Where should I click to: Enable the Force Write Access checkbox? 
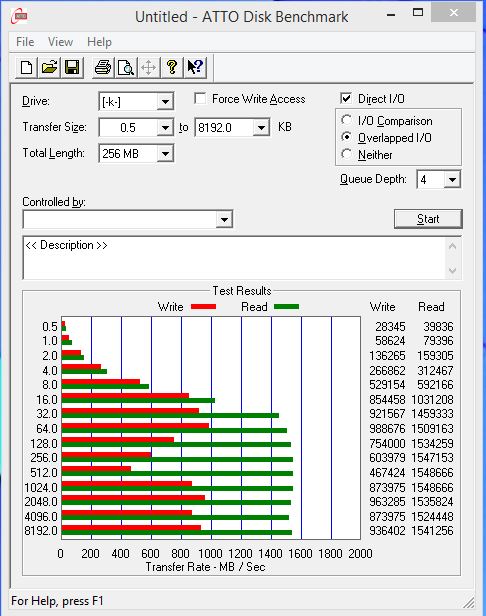(x=200, y=98)
